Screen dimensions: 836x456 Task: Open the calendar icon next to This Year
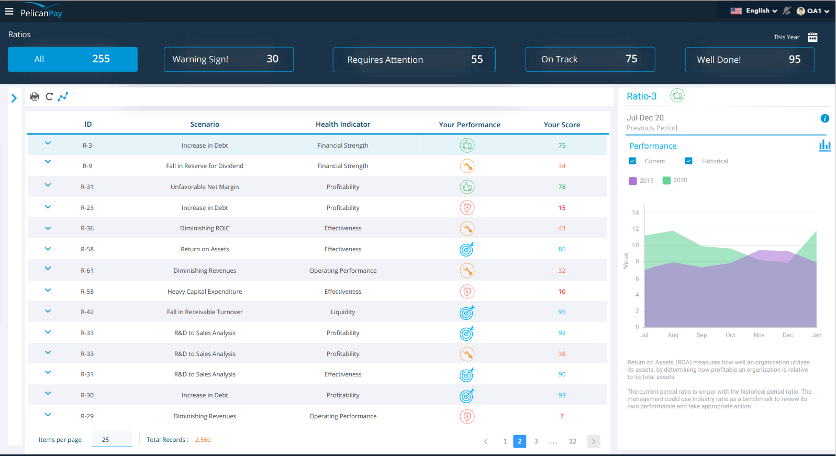point(813,37)
